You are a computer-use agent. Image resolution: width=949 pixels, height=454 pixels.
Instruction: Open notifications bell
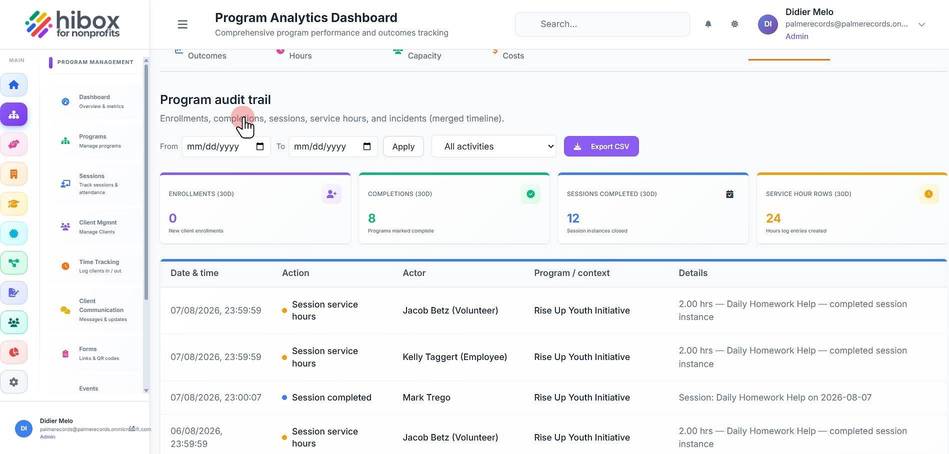(708, 24)
